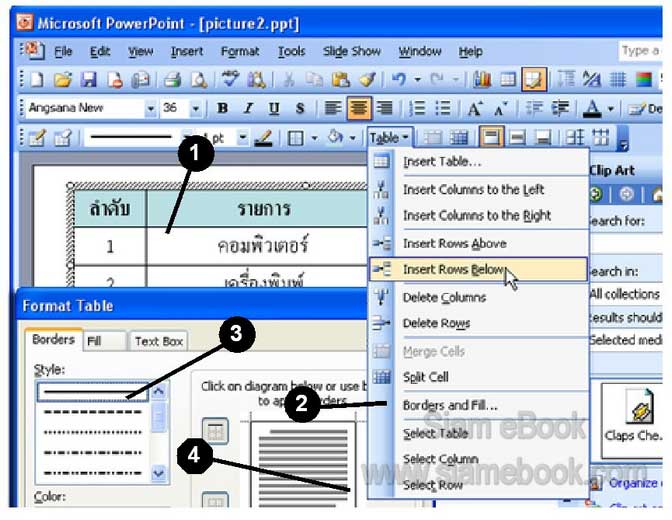Click the Border Color pen icon
This screenshot has height=520, width=672.
tap(263, 138)
